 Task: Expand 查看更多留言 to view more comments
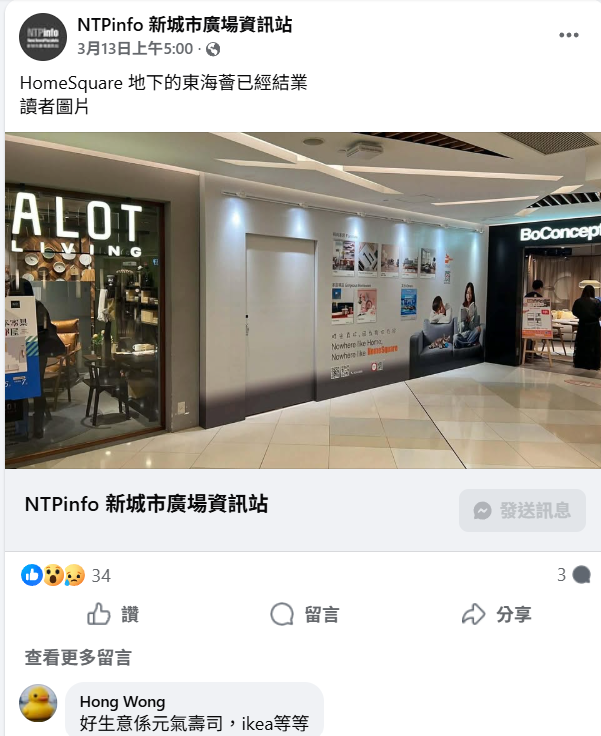(x=78, y=657)
